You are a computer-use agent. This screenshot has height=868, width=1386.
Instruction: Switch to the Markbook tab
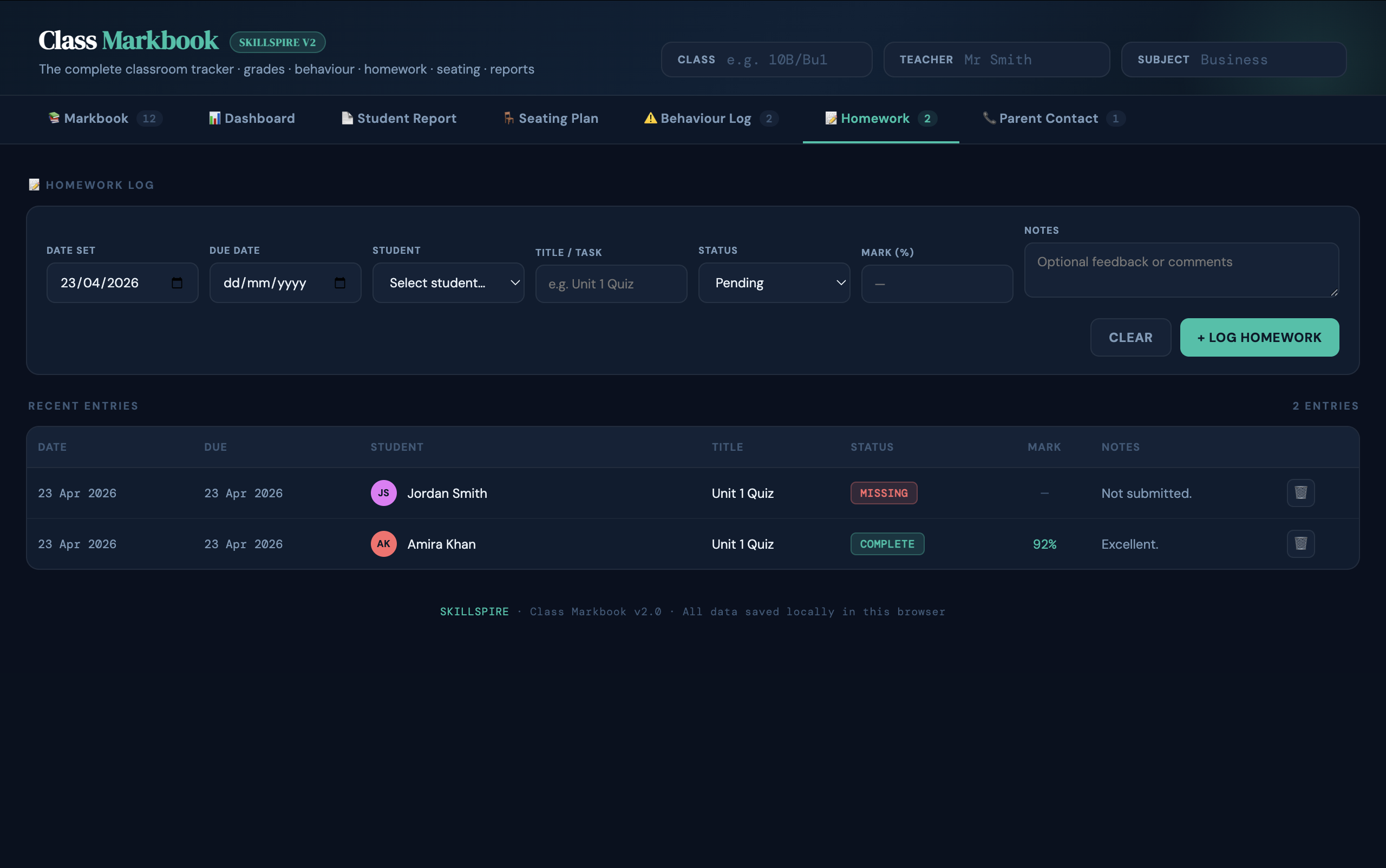(96, 119)
